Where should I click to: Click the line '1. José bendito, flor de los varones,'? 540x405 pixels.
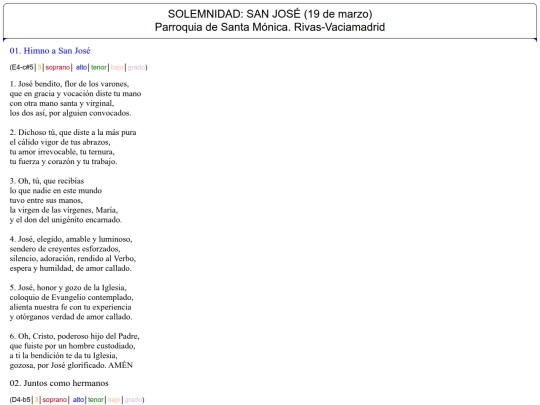70,84
